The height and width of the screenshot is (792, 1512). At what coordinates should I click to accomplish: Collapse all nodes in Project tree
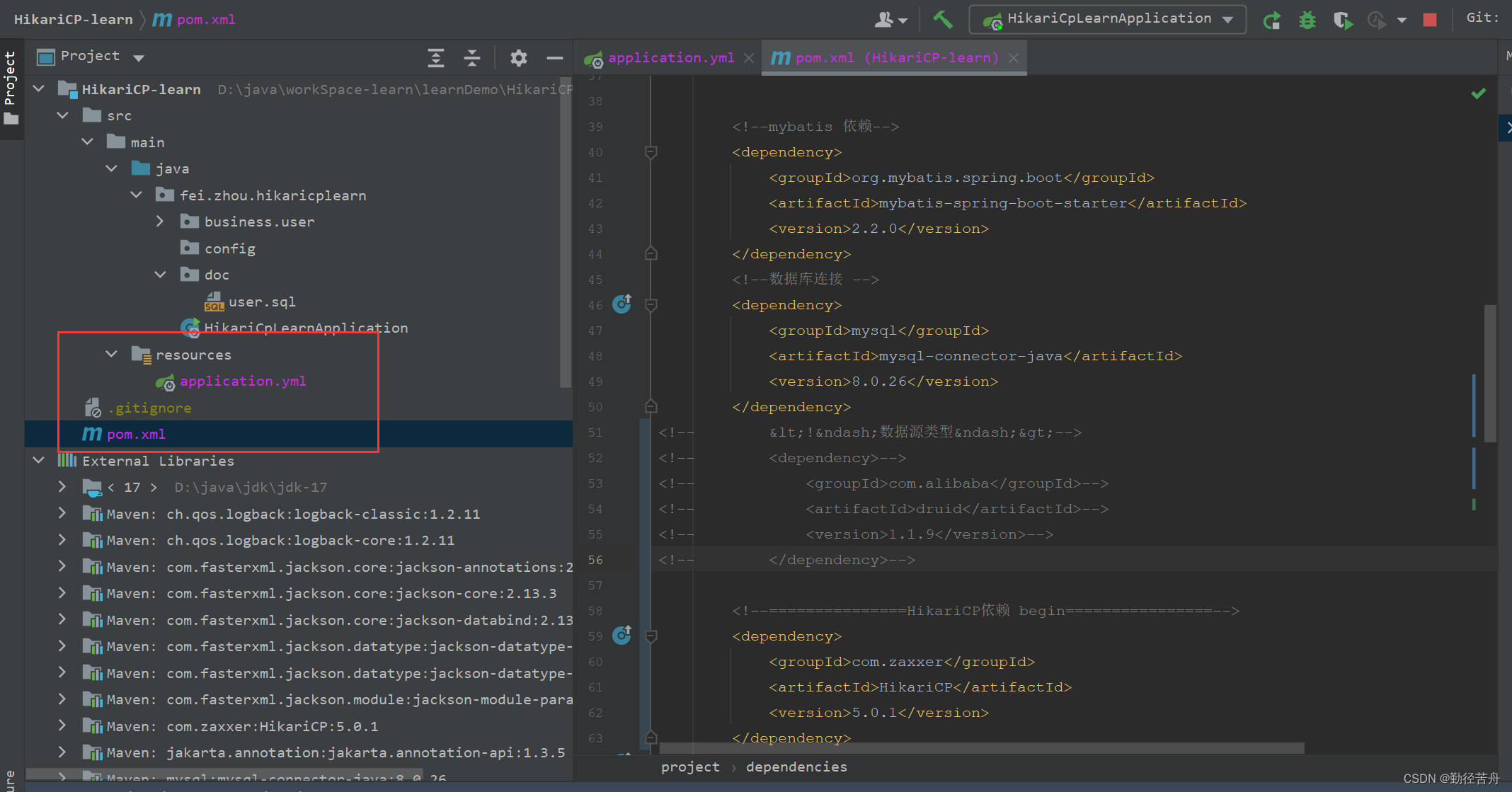[x=471, y=57]
